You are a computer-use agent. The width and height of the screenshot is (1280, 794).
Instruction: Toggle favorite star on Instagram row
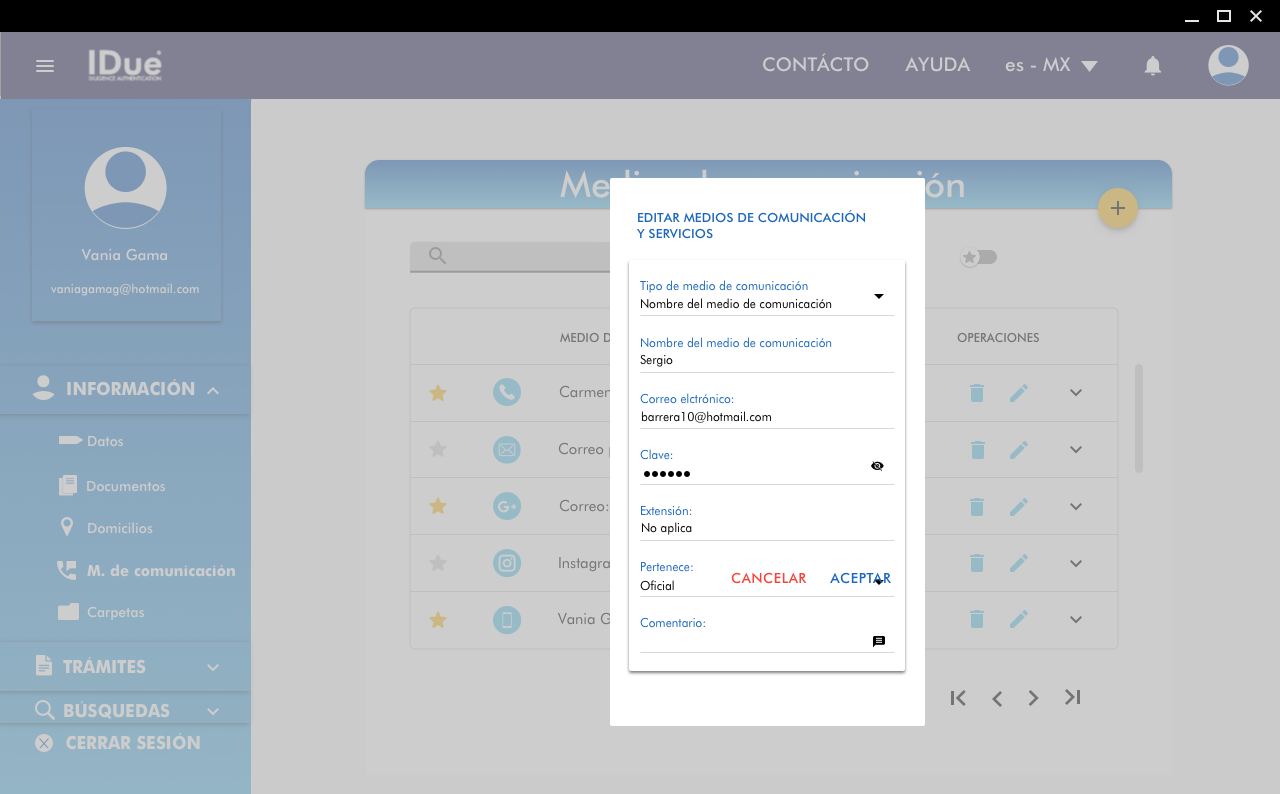[x=437, y=564]
